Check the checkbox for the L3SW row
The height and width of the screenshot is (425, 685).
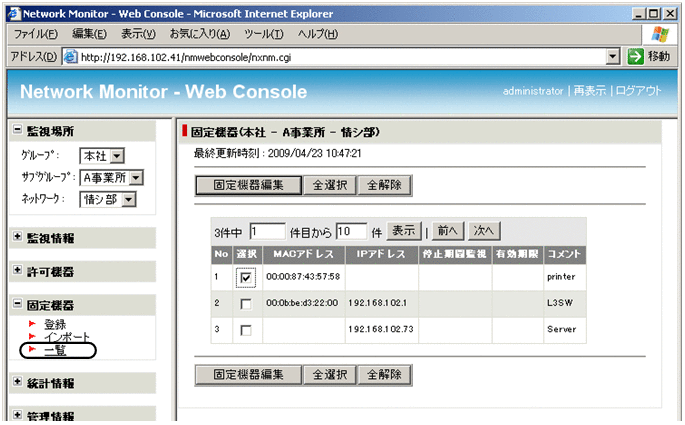coord(246,304)
